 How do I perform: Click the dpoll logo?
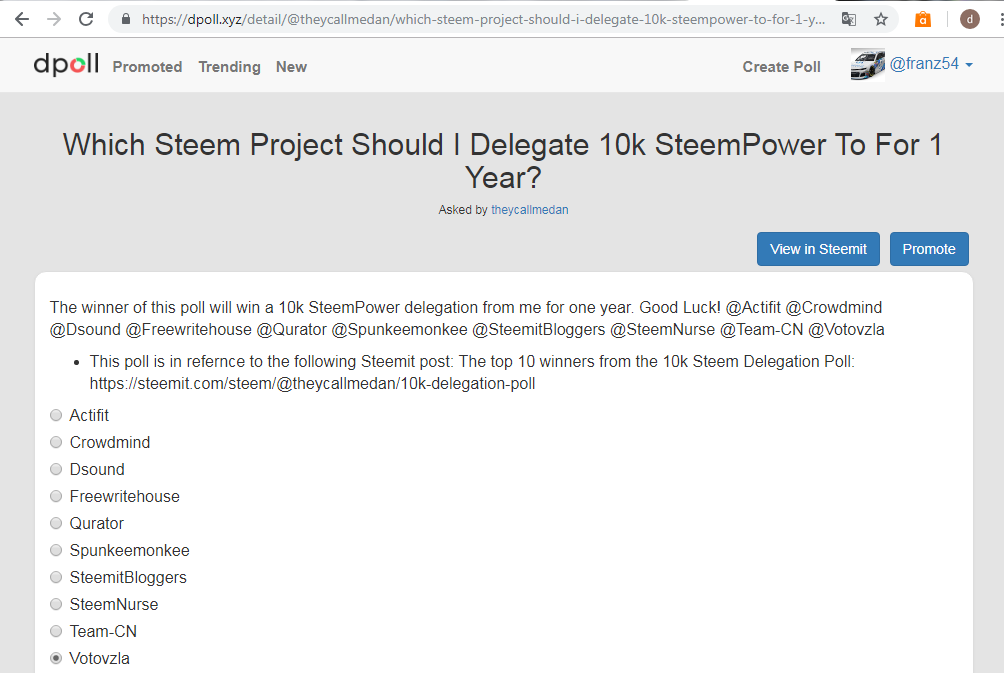(66, 64)
